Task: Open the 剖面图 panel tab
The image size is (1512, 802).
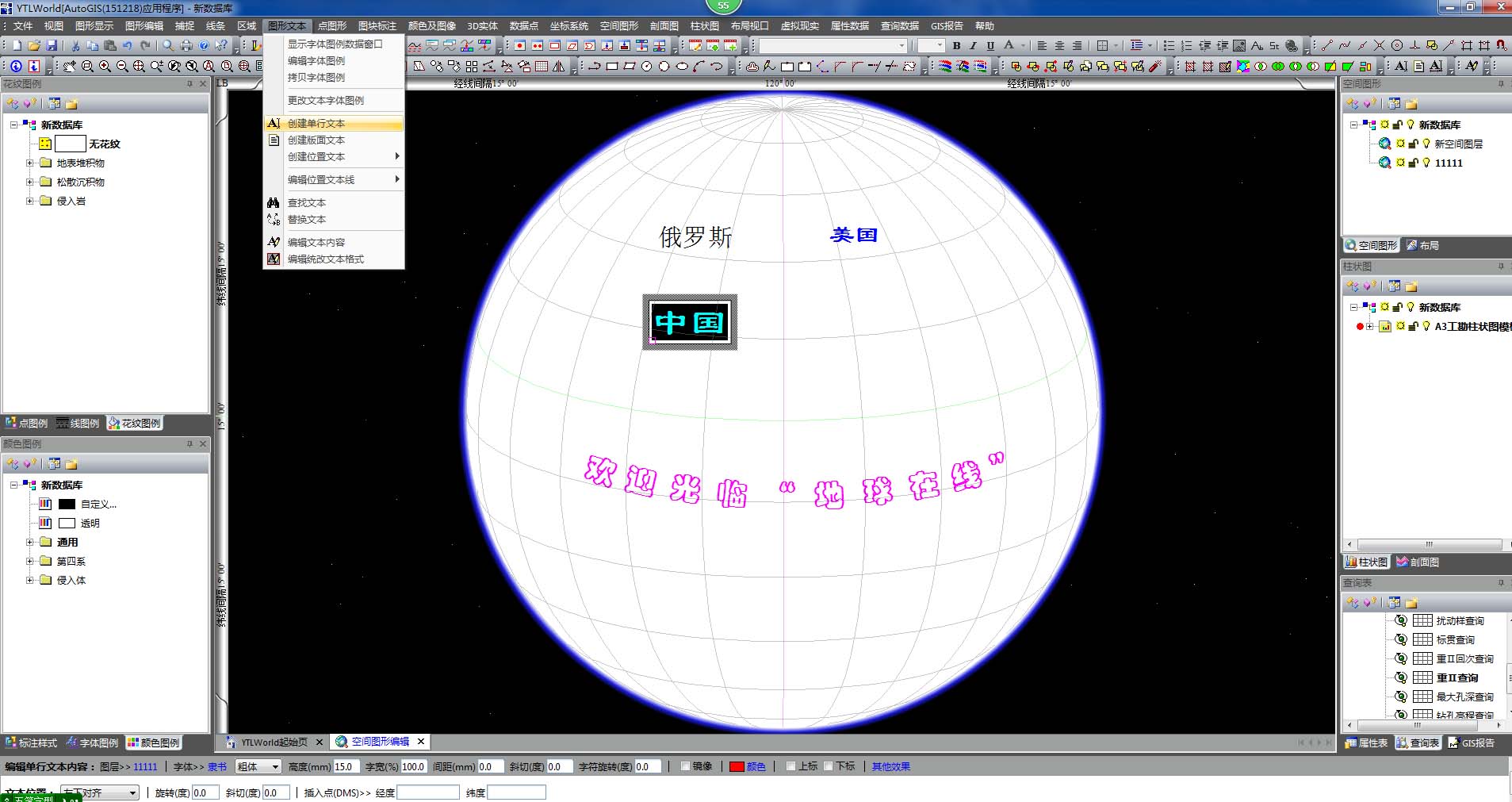Action: click(x=1418, y=562)
